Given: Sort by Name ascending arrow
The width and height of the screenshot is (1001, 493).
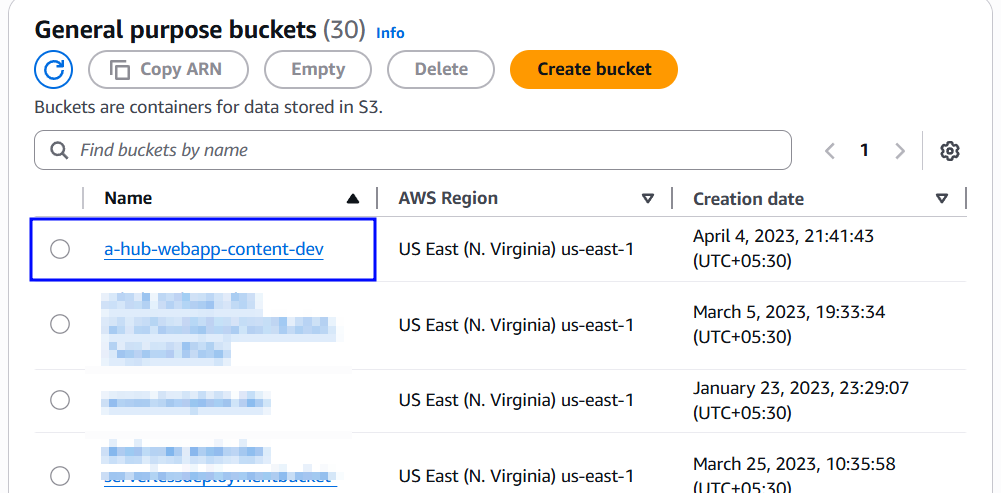Looking at the screenshot, I should (x=352, y=199).
